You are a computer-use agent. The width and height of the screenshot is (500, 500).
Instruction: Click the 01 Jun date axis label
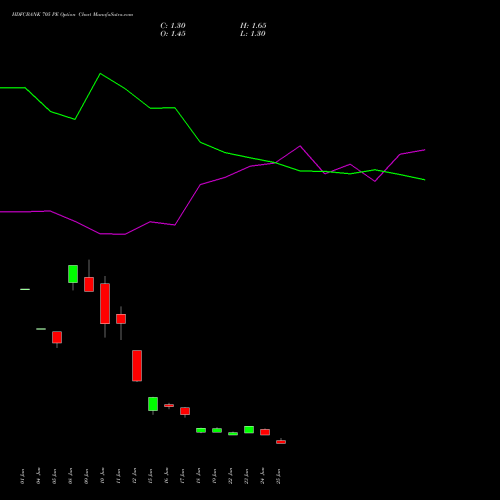click(22, 476)
